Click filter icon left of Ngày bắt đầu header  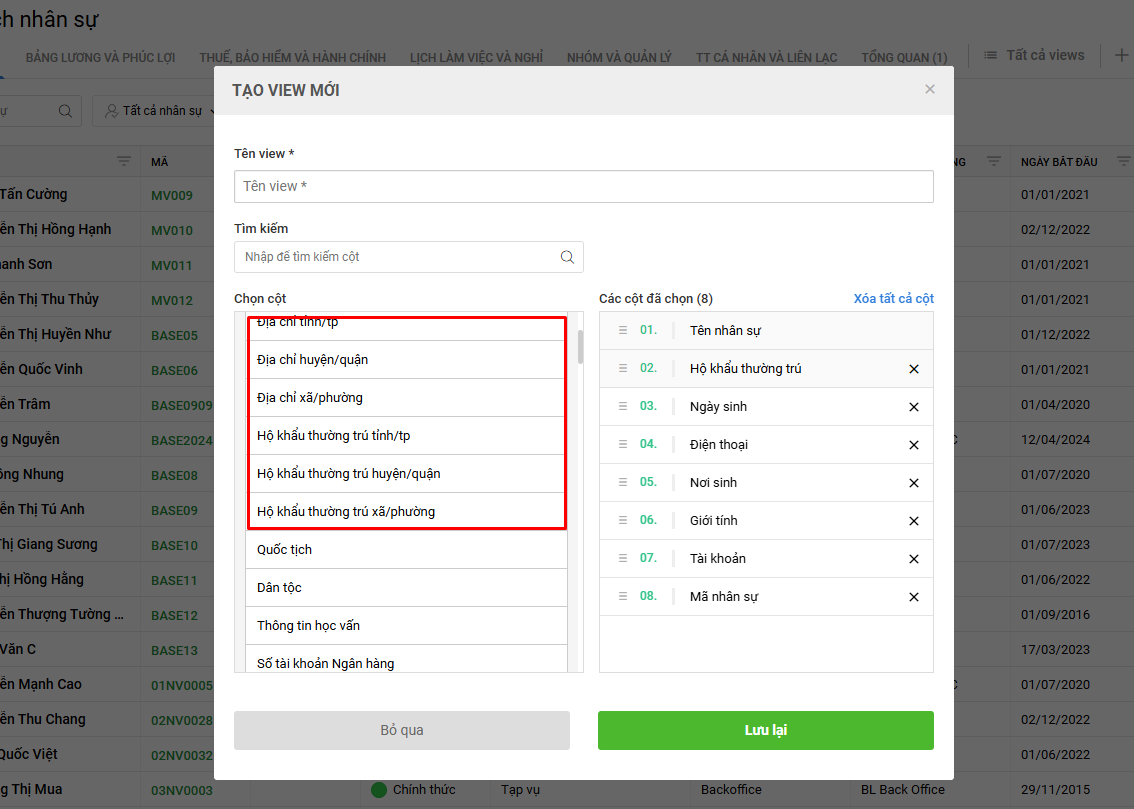(x=994, y=161)
